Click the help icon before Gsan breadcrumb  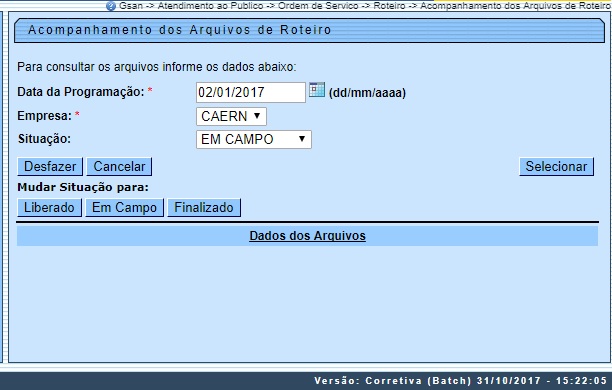pyautogui.click(x=111, y=6)
